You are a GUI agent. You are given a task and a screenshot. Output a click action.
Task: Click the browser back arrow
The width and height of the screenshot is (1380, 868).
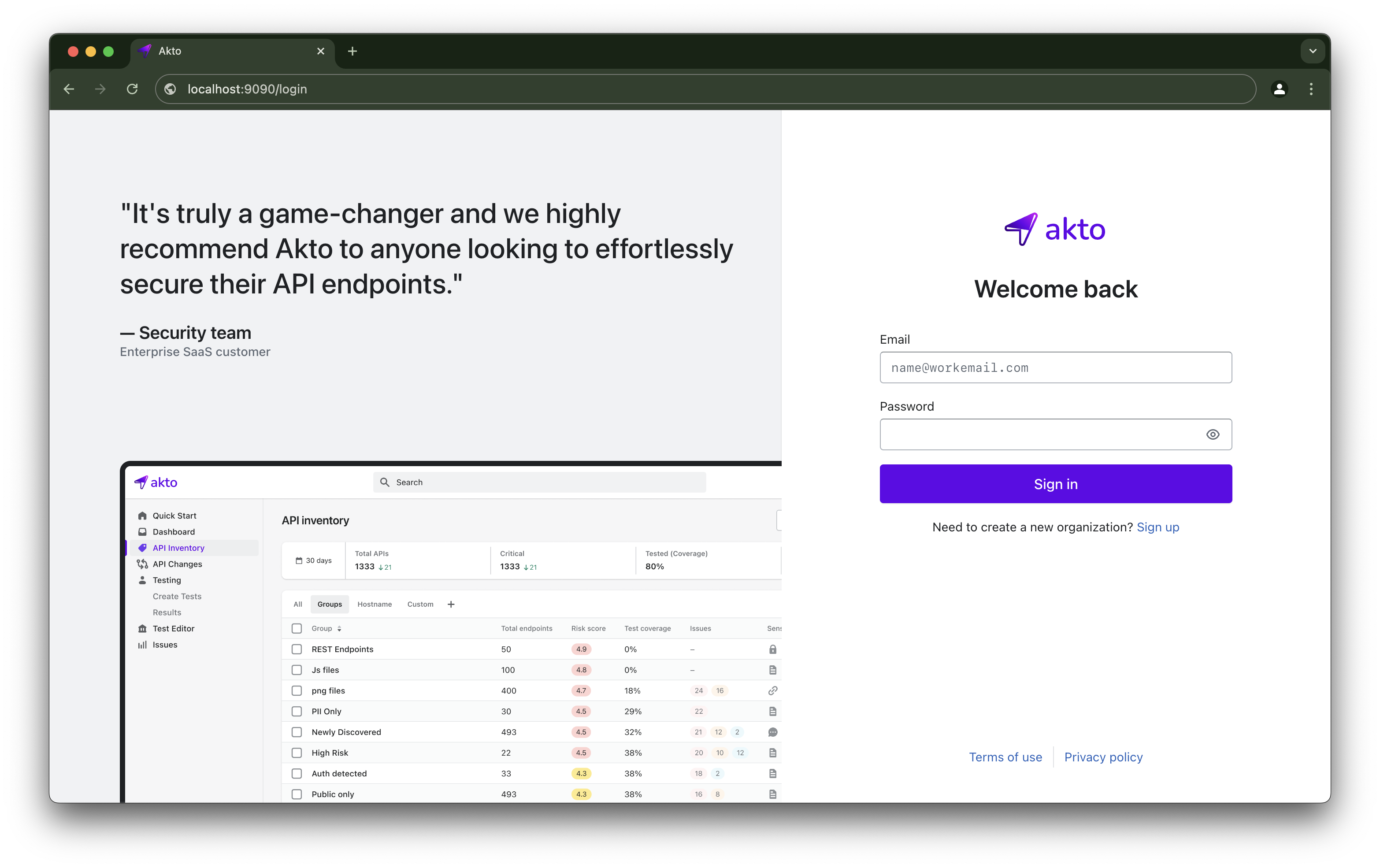pyautogui.click(x=69, y=89)
